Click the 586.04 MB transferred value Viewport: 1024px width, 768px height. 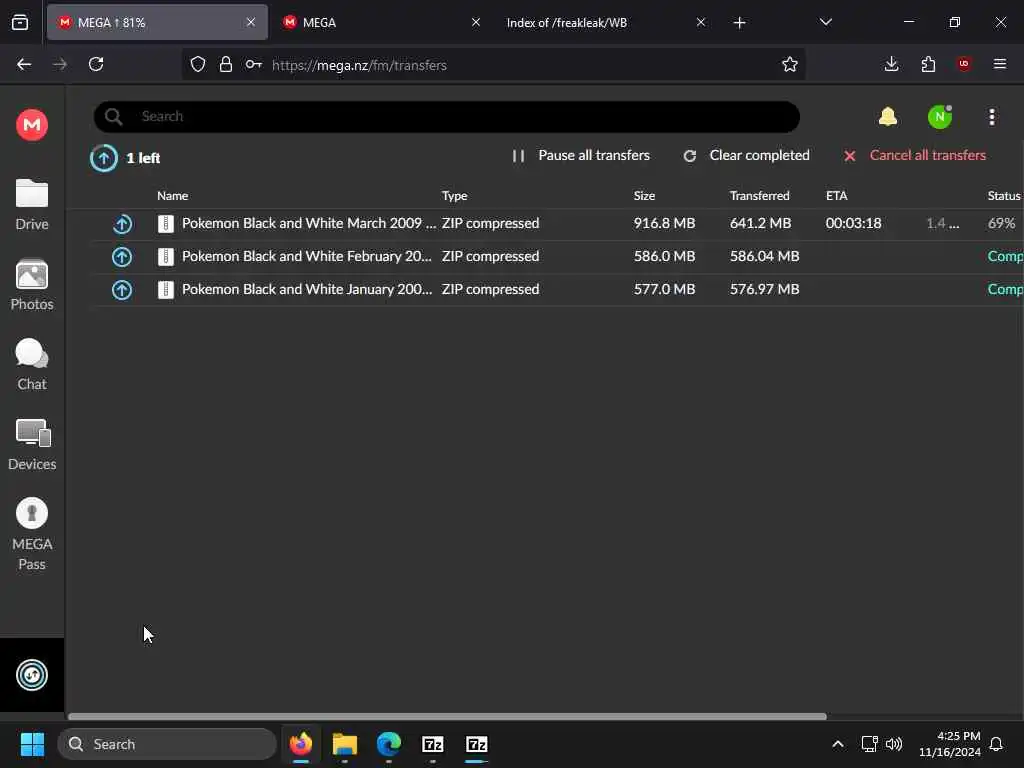point(764,256)
